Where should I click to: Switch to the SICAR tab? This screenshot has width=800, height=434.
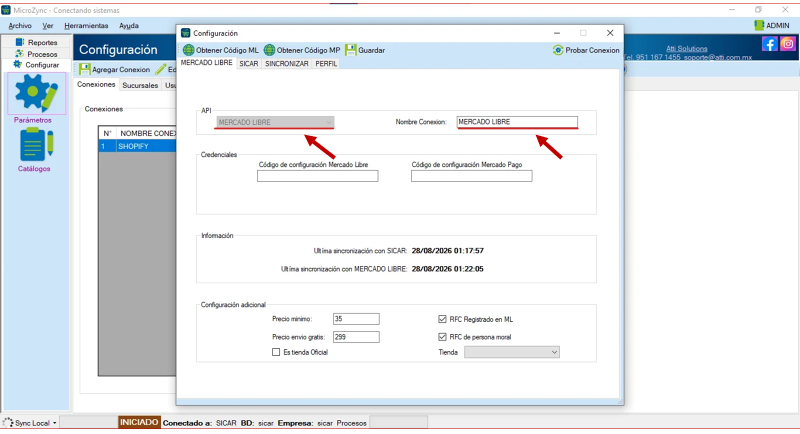coord(248,64)
